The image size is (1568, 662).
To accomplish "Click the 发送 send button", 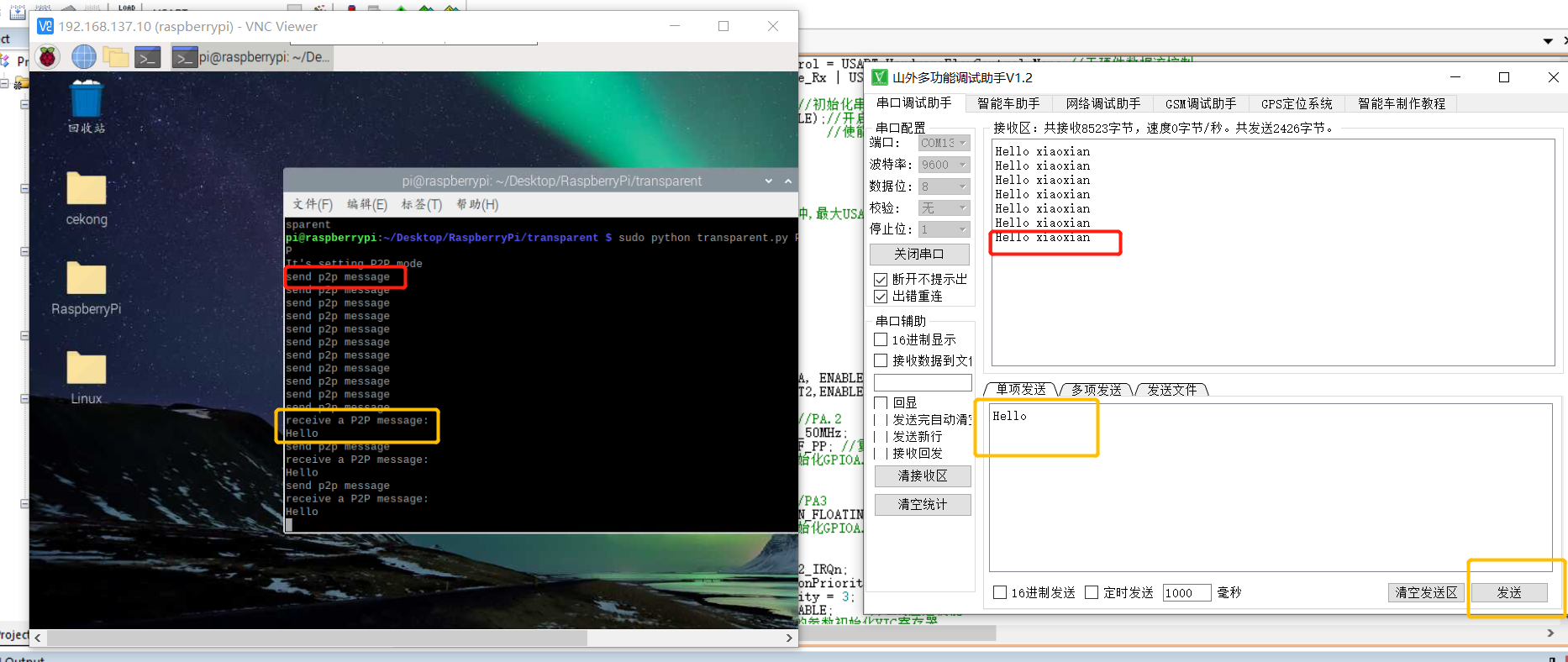I will (x=1509, y=592).
